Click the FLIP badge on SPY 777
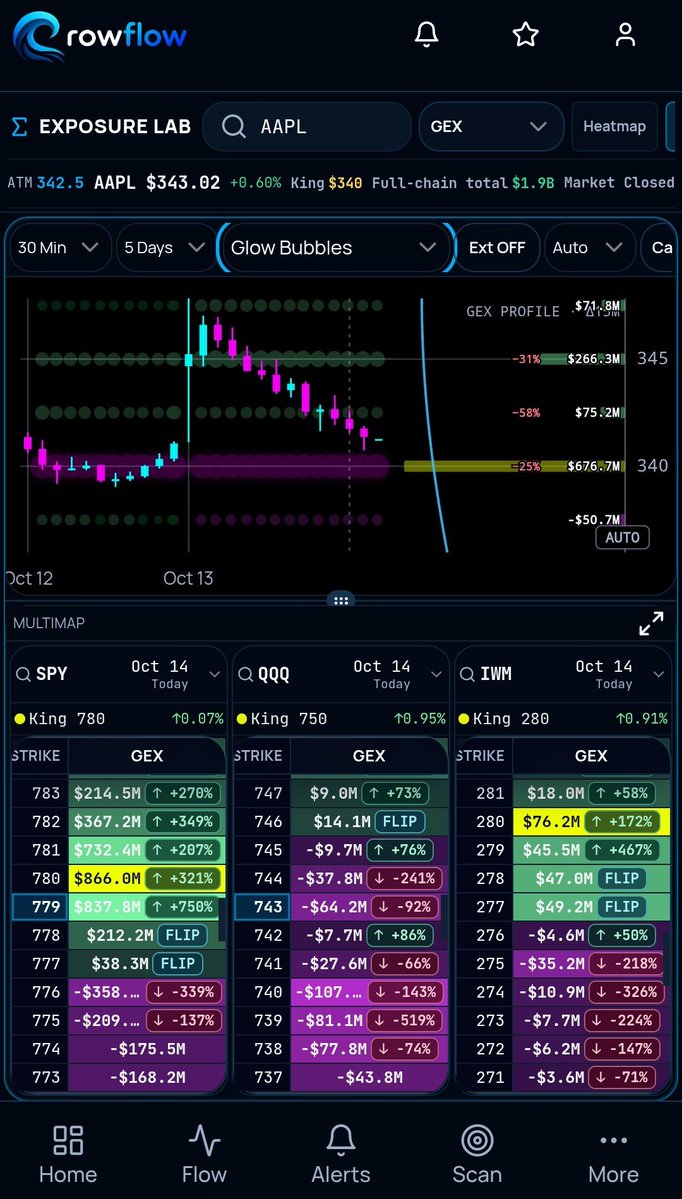Screen dimensions: 682x1199 point(178,963)
